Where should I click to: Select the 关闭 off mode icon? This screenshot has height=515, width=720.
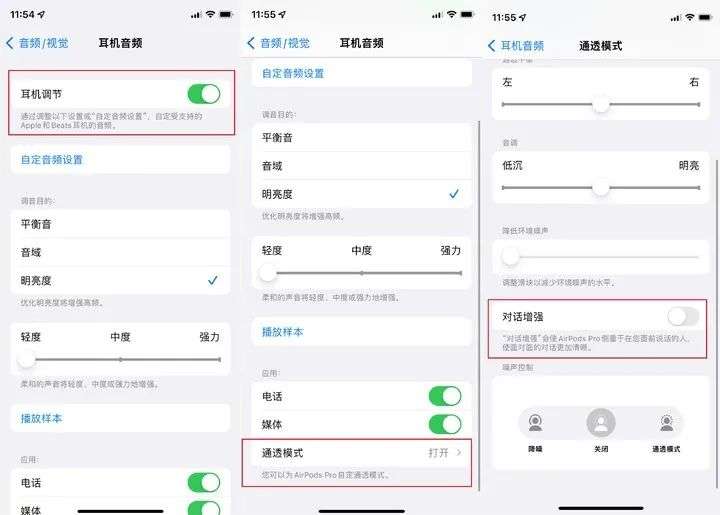(601, 423)
